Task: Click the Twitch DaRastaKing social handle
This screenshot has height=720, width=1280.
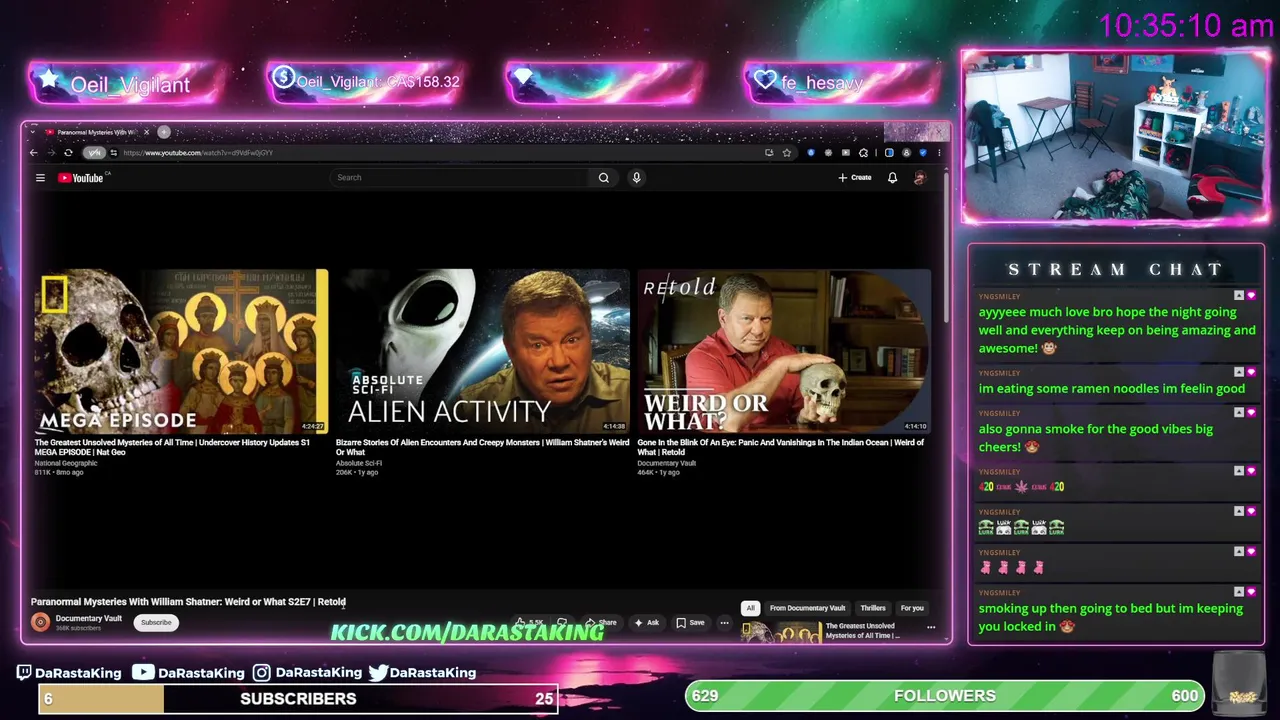Action: pos(69,673)
